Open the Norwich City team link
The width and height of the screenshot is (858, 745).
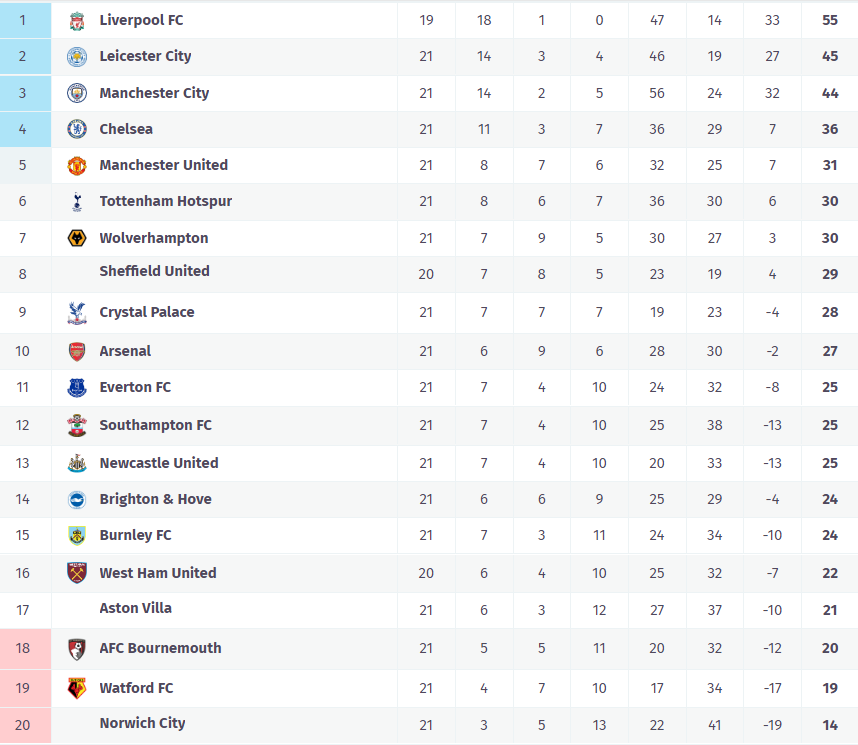coord(142,723)
